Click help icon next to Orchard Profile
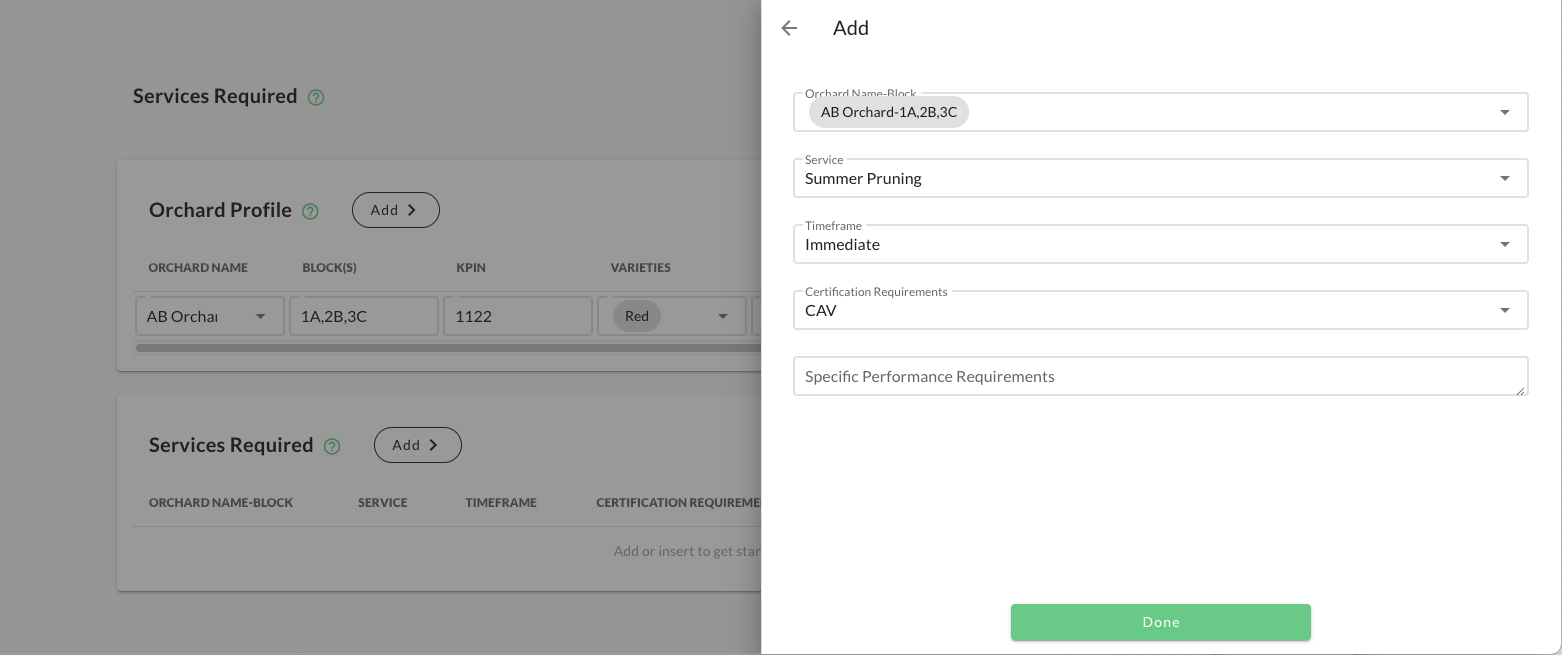 [310, 211]
